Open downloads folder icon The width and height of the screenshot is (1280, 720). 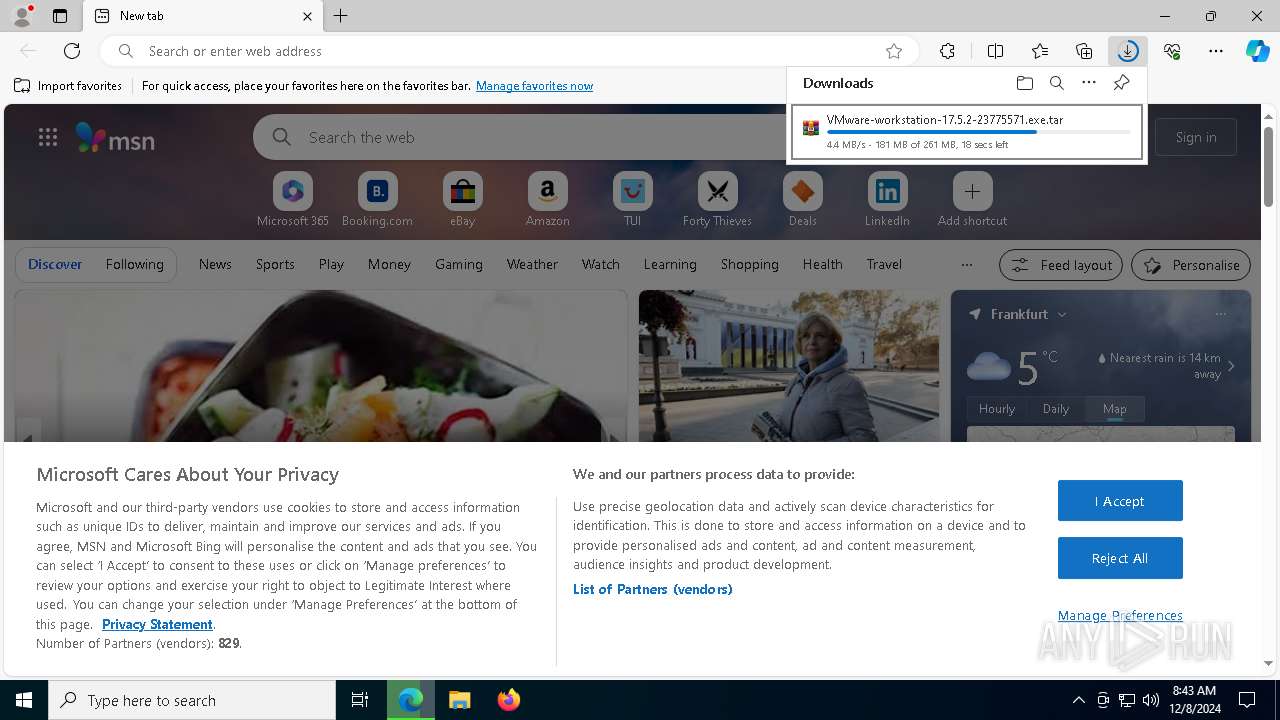(x=1024, y=83)
